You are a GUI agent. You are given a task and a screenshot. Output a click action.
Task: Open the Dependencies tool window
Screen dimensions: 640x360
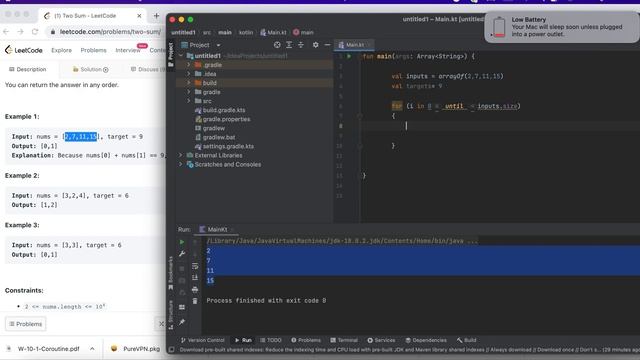426,340
